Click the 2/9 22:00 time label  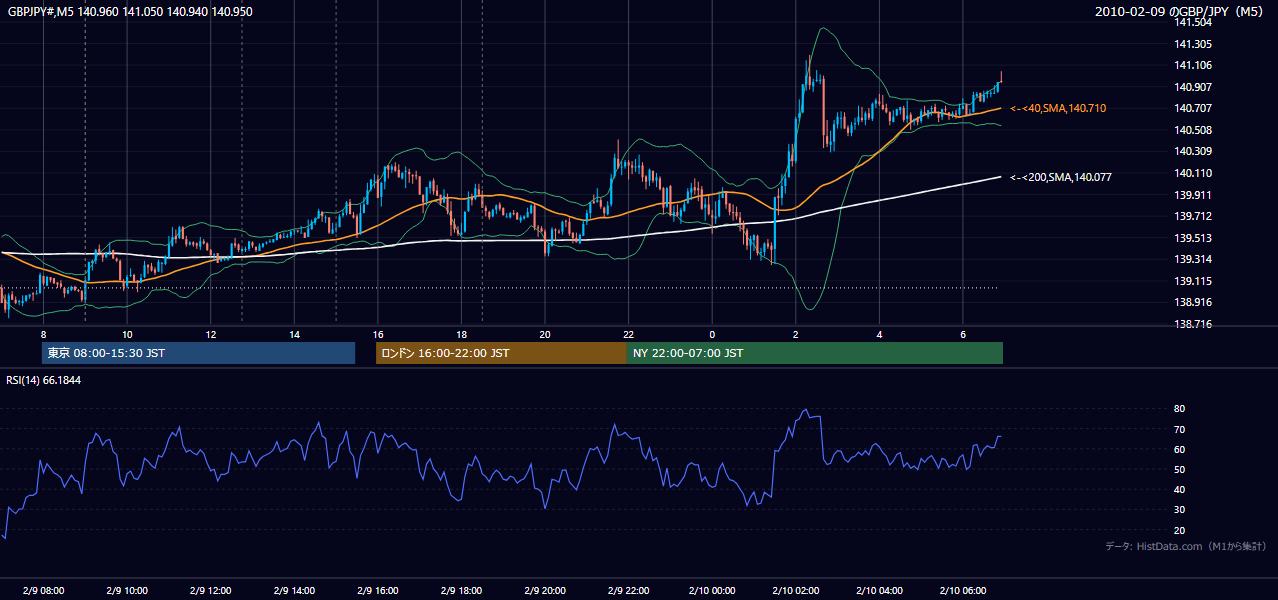pyautogui.click(x=628, y=591)
